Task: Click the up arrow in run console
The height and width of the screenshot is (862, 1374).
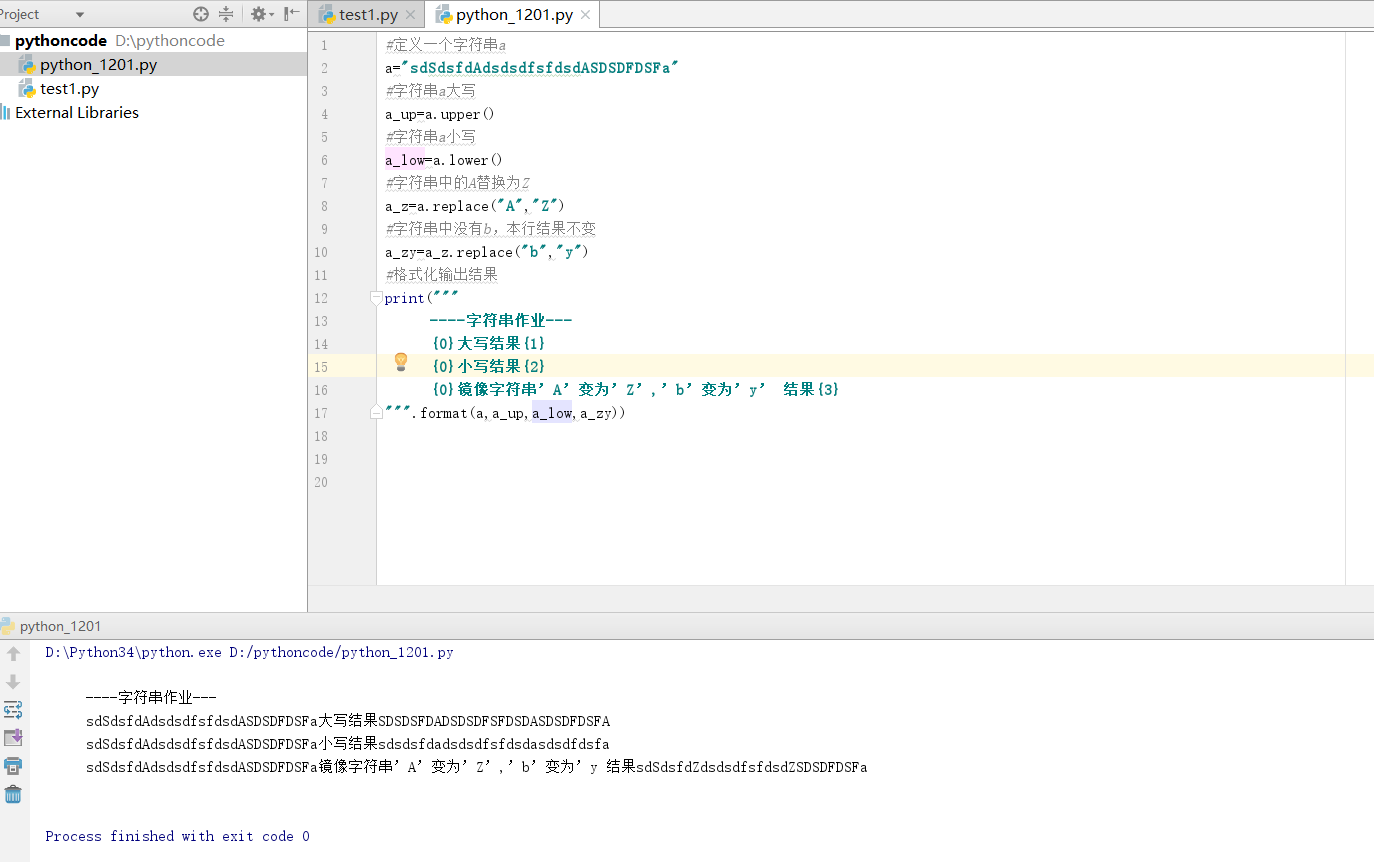Action: point(13,654)
